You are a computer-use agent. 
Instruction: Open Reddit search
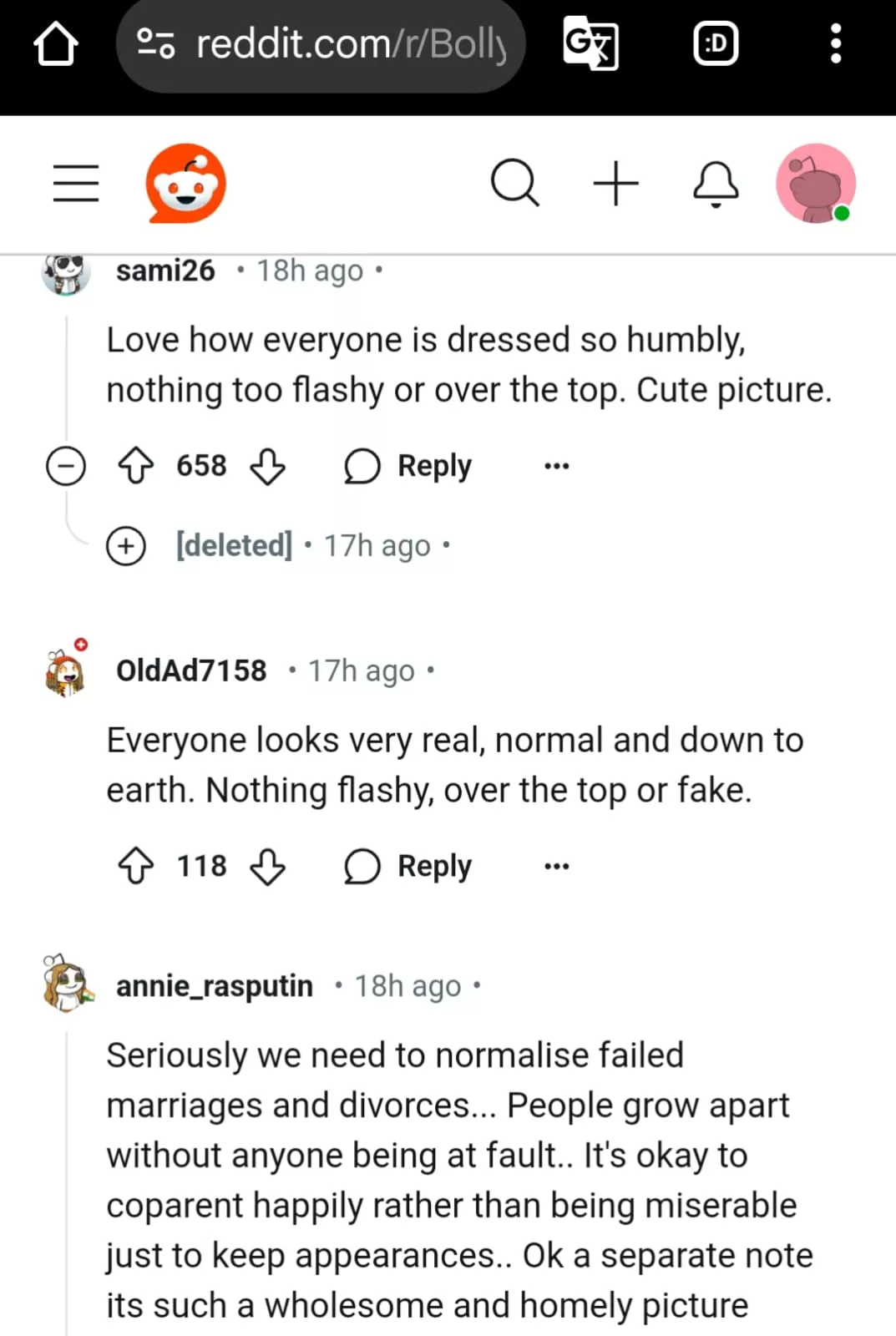click(514, 183)
